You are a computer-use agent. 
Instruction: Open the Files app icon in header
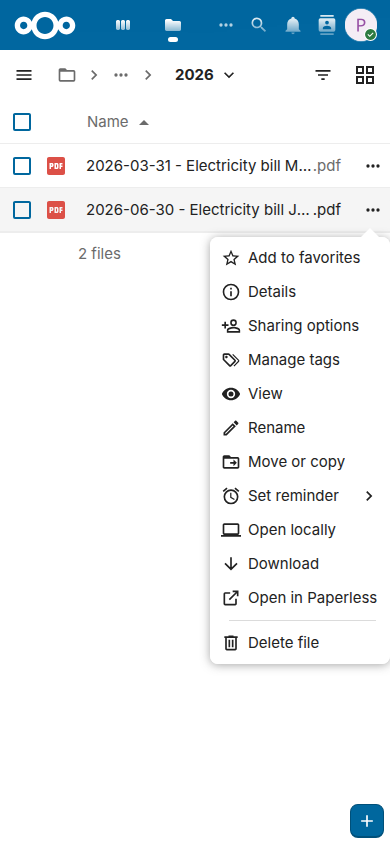point(173,25)
